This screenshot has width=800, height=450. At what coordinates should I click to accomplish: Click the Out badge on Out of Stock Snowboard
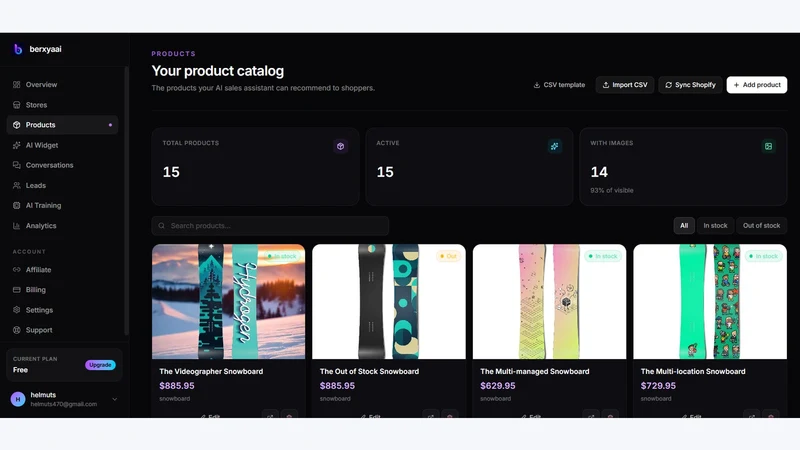pos(448,256)
